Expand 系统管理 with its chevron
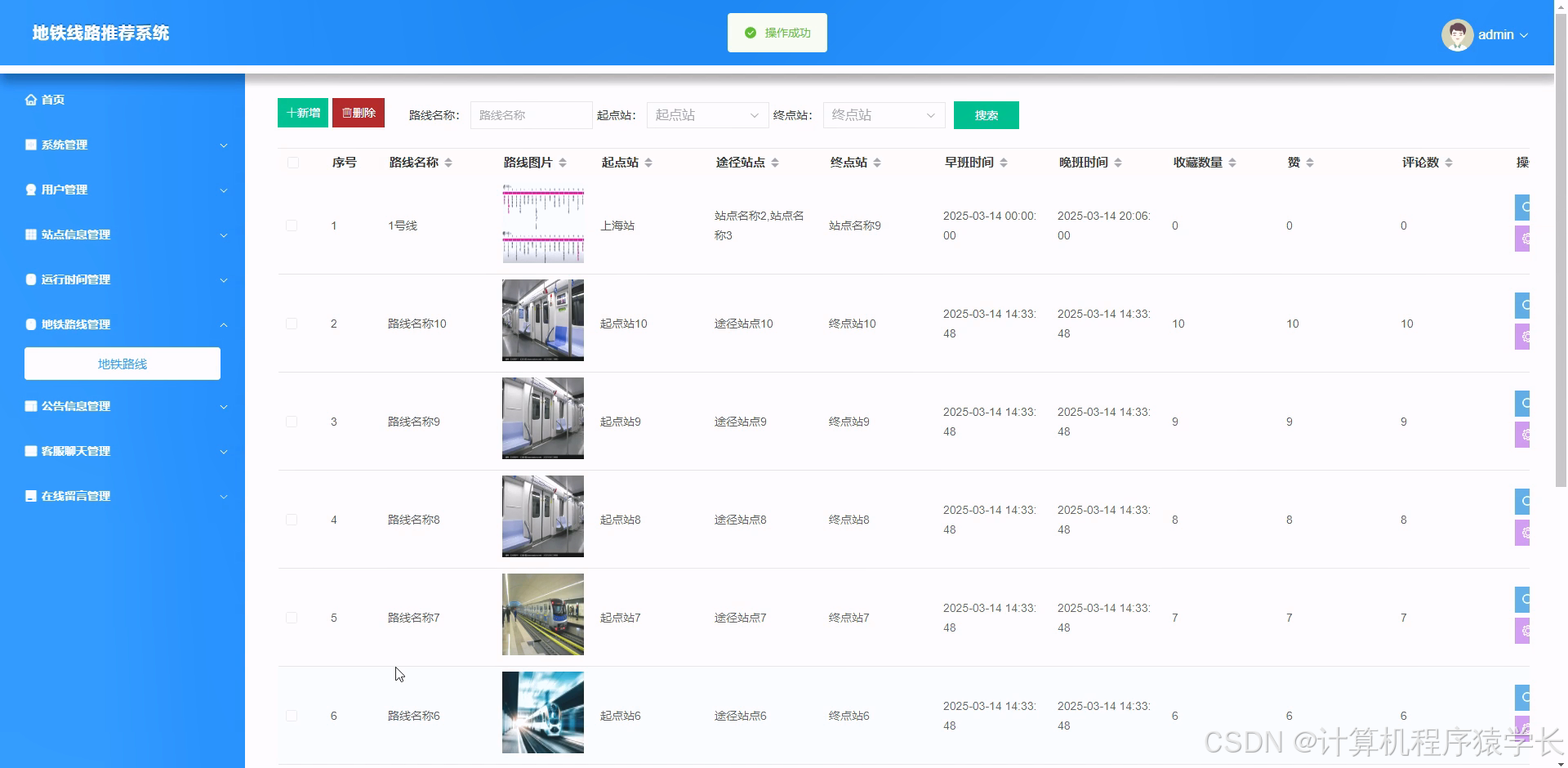1568x768 pixels. 224,145
